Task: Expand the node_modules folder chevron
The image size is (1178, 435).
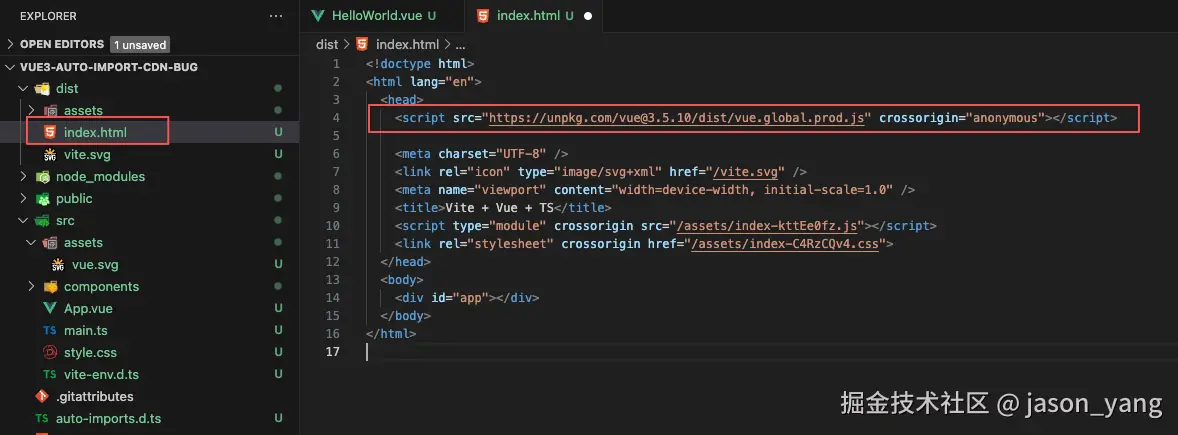Action: click(23, 177)
